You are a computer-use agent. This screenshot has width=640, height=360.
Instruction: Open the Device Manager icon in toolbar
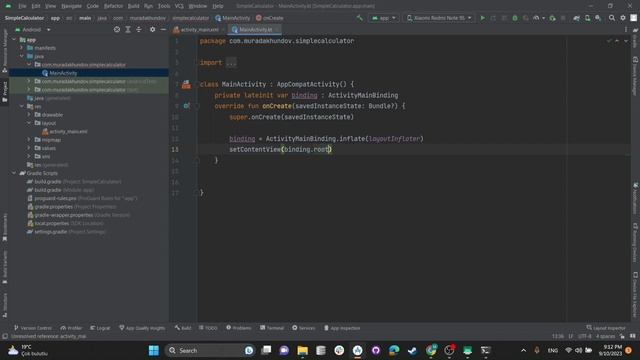coord(587,18)
